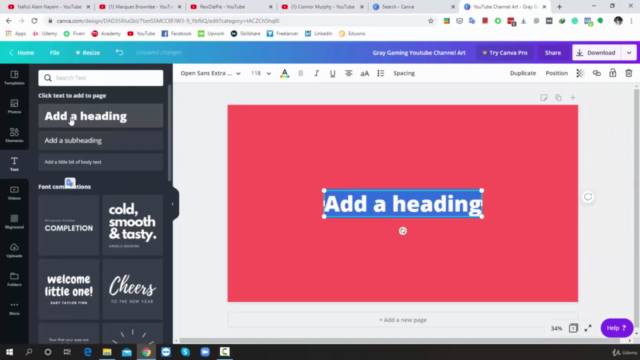Switch to the Search - Canva tab
The image size is (640, 360).
point(413,7)
